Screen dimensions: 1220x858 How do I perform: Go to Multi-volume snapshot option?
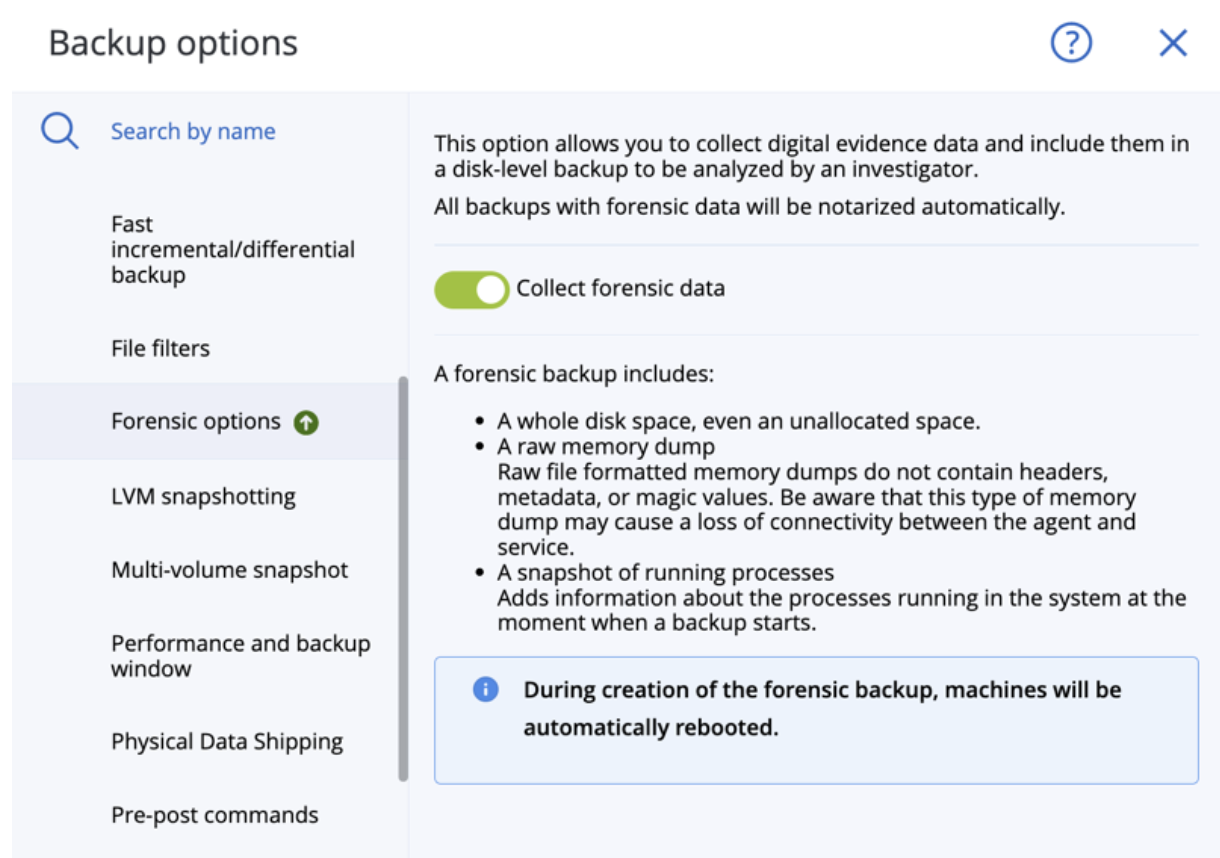(230, 570)
